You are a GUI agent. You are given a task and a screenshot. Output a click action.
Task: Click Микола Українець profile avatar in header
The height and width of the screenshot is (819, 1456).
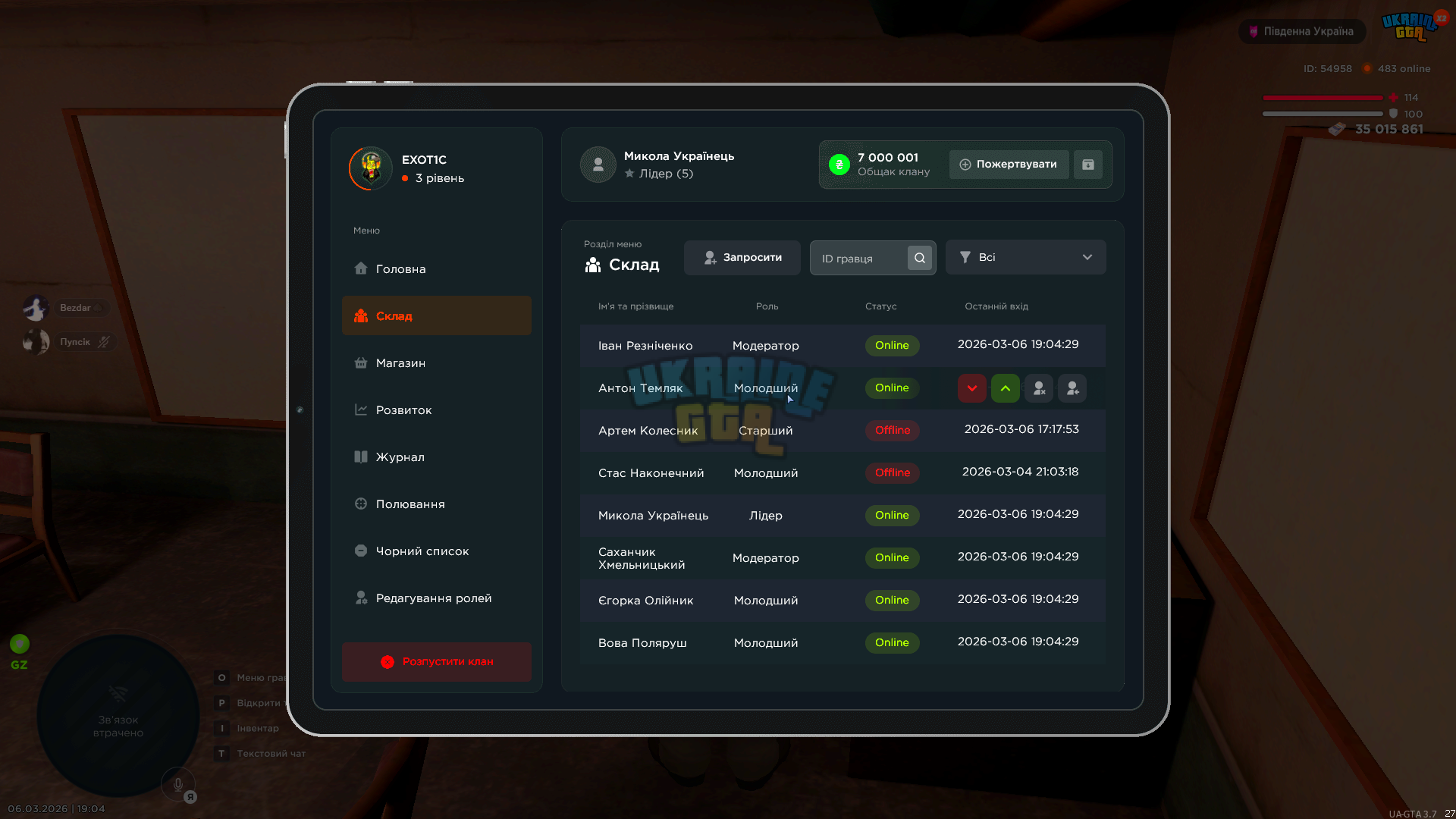tap(598, 164)
